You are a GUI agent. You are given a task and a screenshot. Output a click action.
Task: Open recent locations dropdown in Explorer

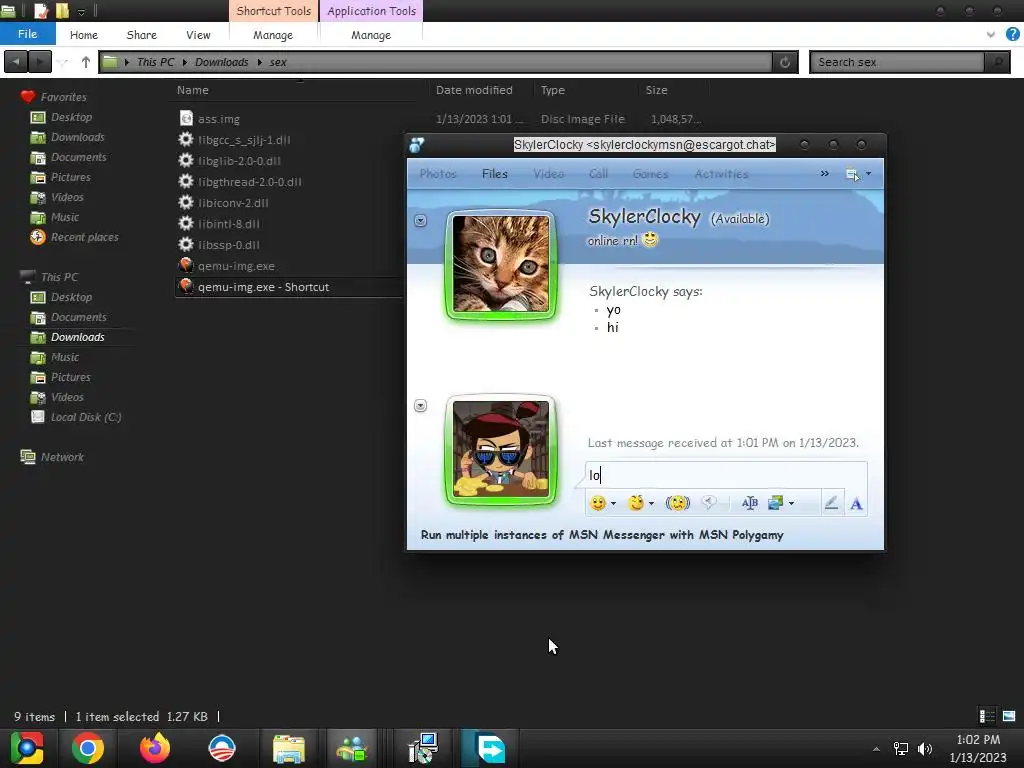pos(63,62)
